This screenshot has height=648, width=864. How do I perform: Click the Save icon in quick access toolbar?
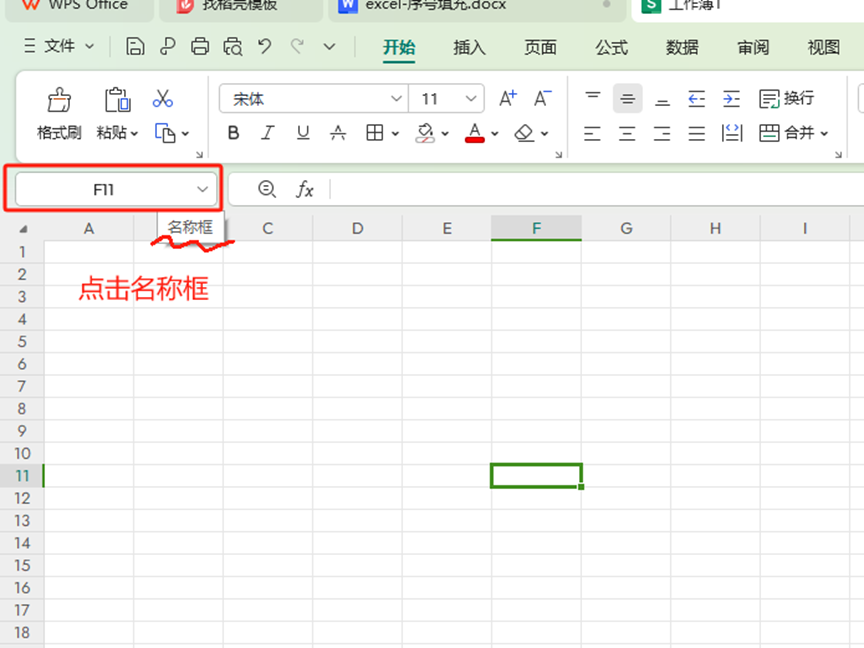click(135, 46)
